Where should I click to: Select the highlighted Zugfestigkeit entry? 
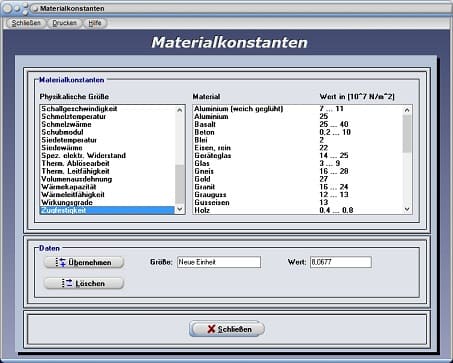107,210
